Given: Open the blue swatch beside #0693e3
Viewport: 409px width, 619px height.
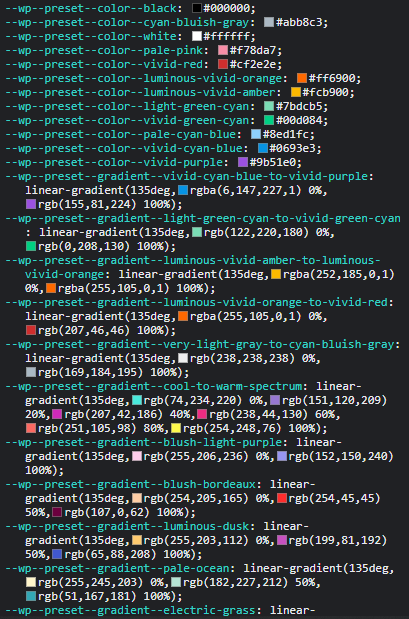Looking at the screenshot, I should tap(263, 148).
